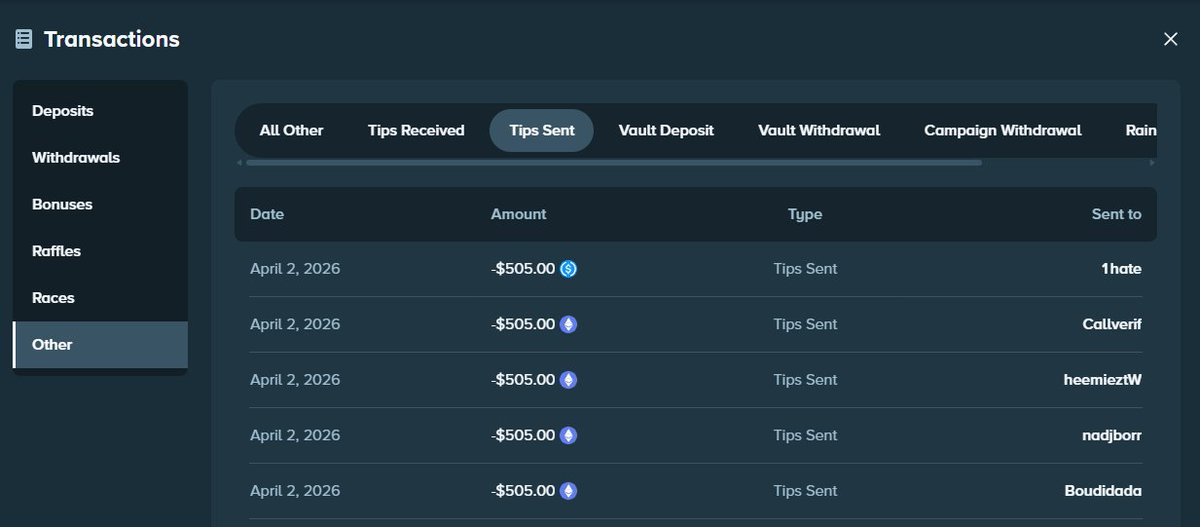Click the -$505.00 amount in nadjborr row
Viewport: 1200px width, 527px height.
[x=523, y=436]
